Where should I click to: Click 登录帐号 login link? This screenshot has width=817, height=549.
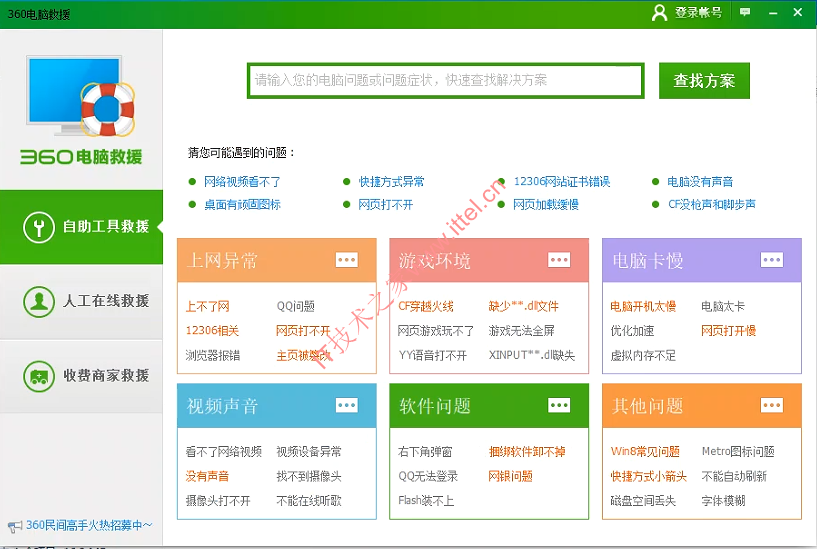(x=698, y=13)
